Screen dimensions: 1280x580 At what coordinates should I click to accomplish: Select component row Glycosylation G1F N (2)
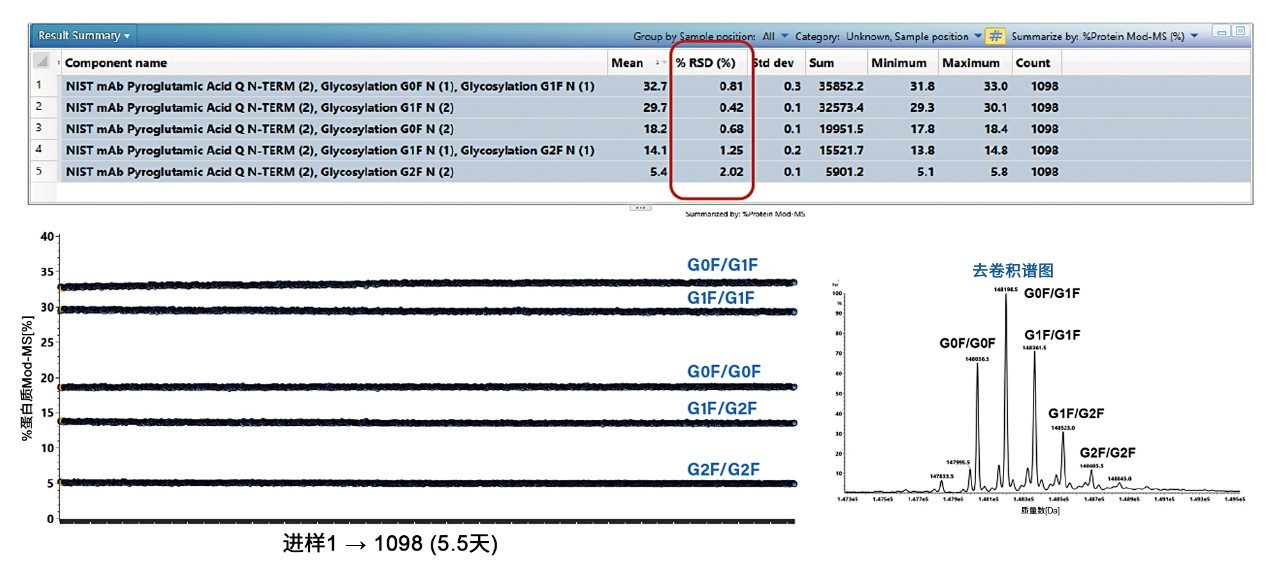click(x=259, y=107)
